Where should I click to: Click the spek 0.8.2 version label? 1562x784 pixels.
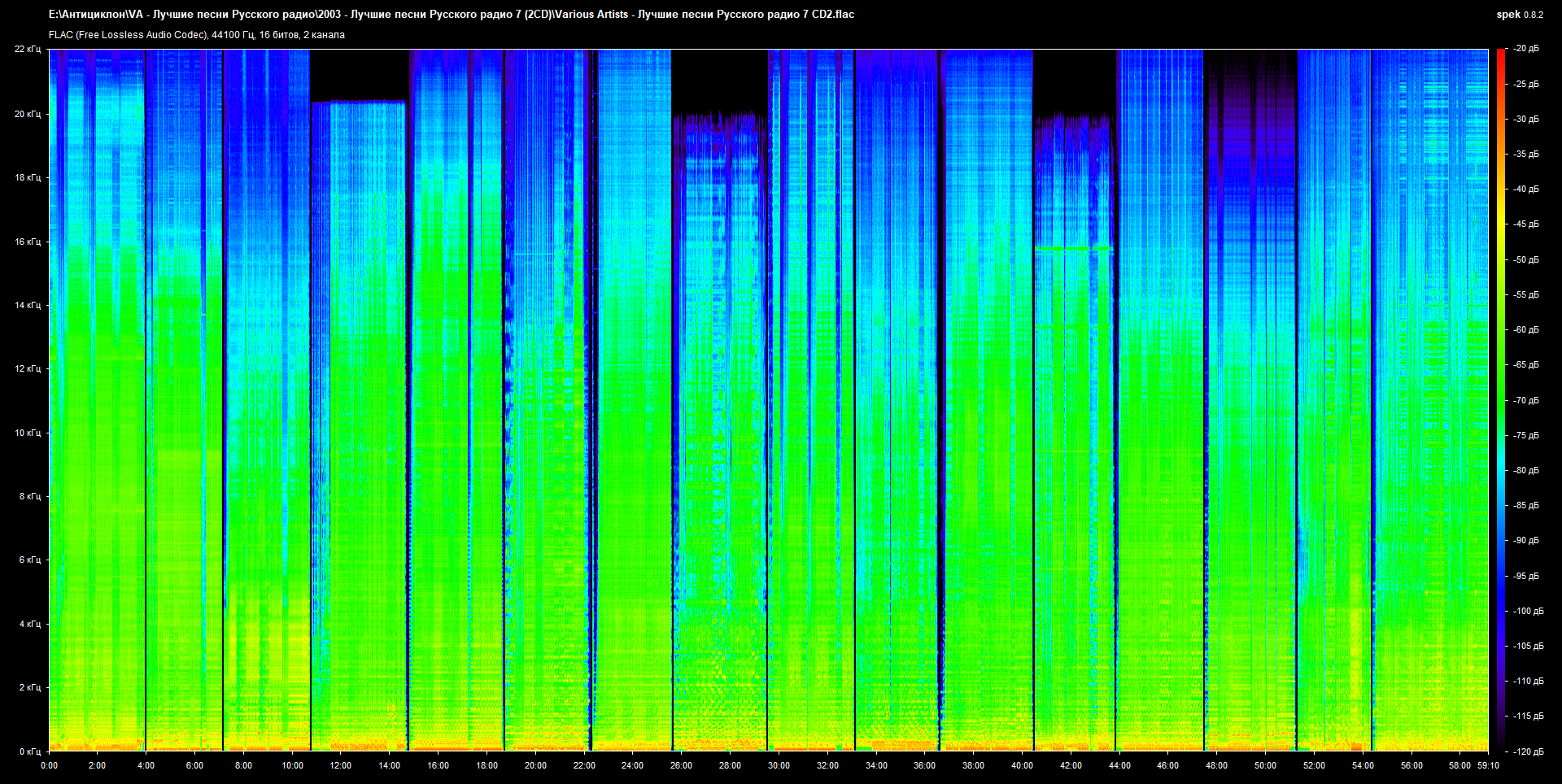click(1519, 14)
